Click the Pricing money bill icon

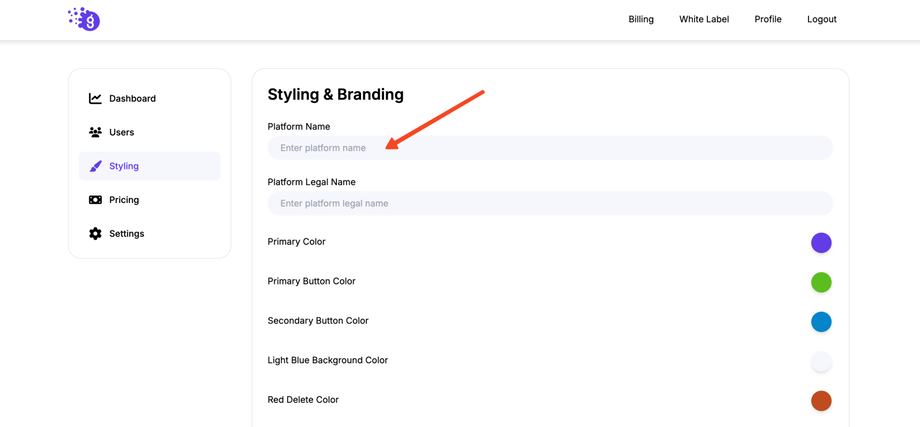click(95, 200)
